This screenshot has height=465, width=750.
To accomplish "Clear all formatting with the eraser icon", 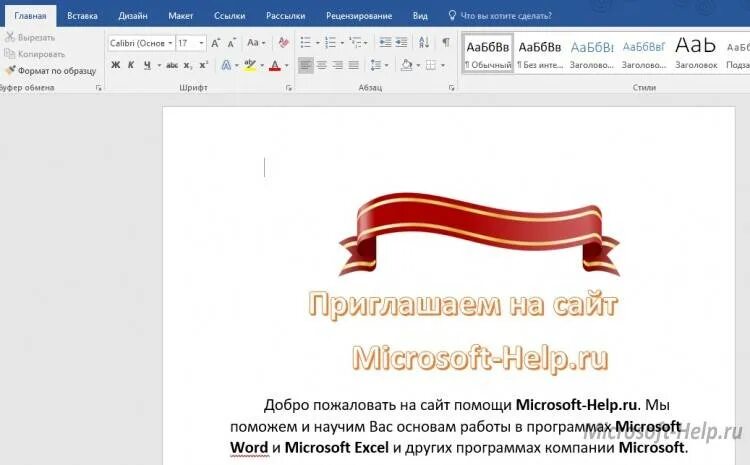I will tap(283, 43).
